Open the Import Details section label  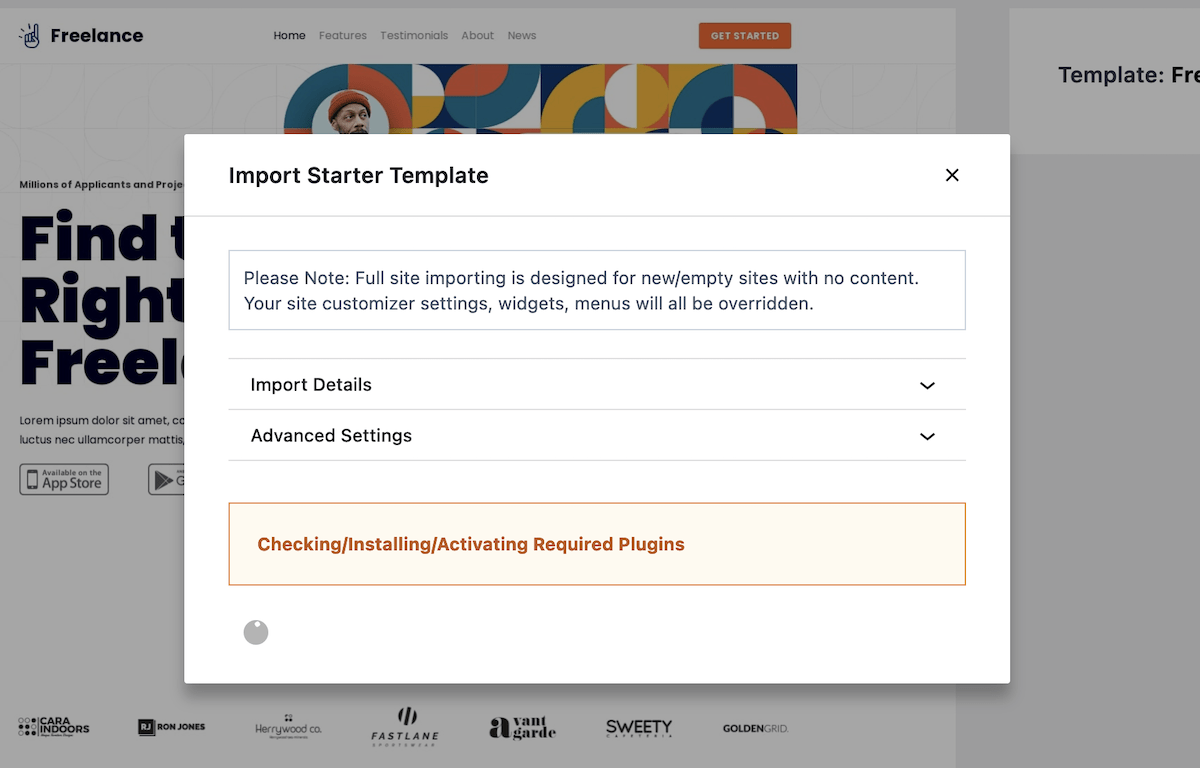pyautogui.click(x=311, y=385)
